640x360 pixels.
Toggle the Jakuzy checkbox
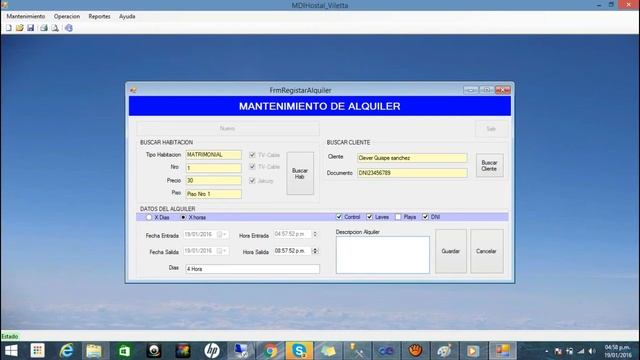(x=252, y=180)
